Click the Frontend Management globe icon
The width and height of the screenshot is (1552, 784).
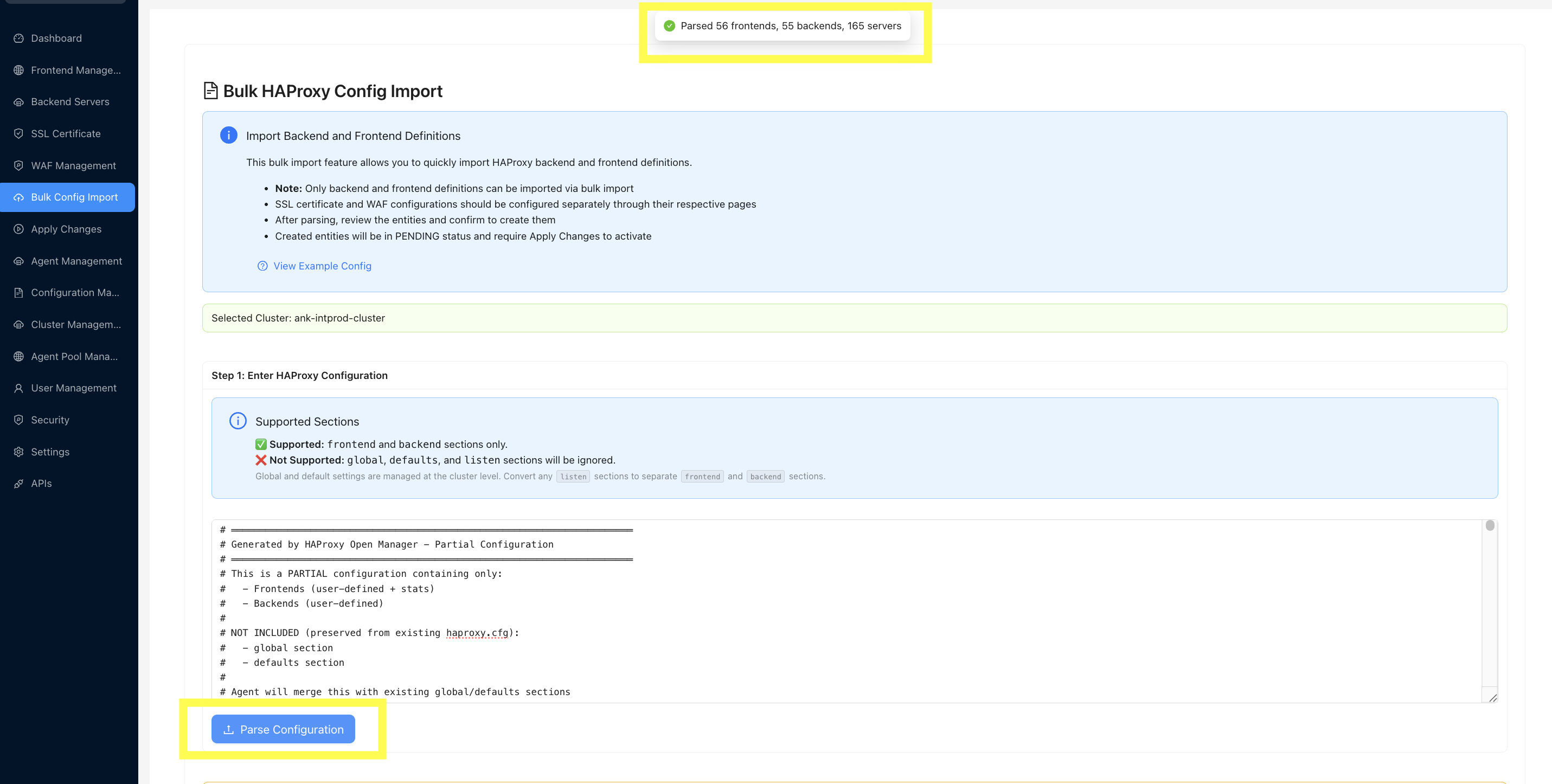[18, 70]
